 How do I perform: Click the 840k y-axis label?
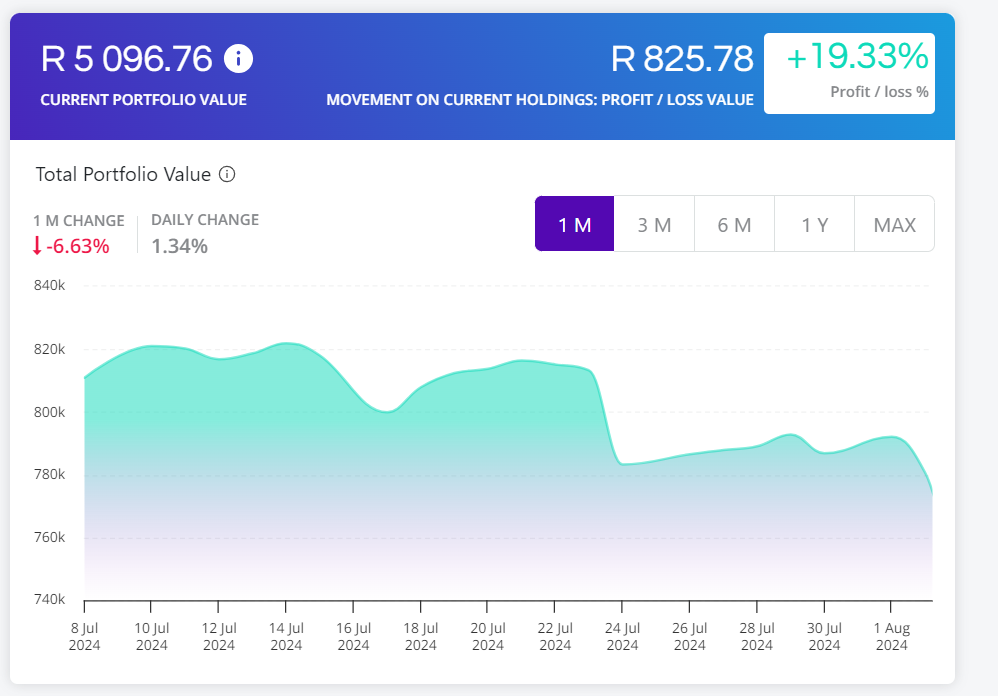pyautogui.click(x=49, y=286)
